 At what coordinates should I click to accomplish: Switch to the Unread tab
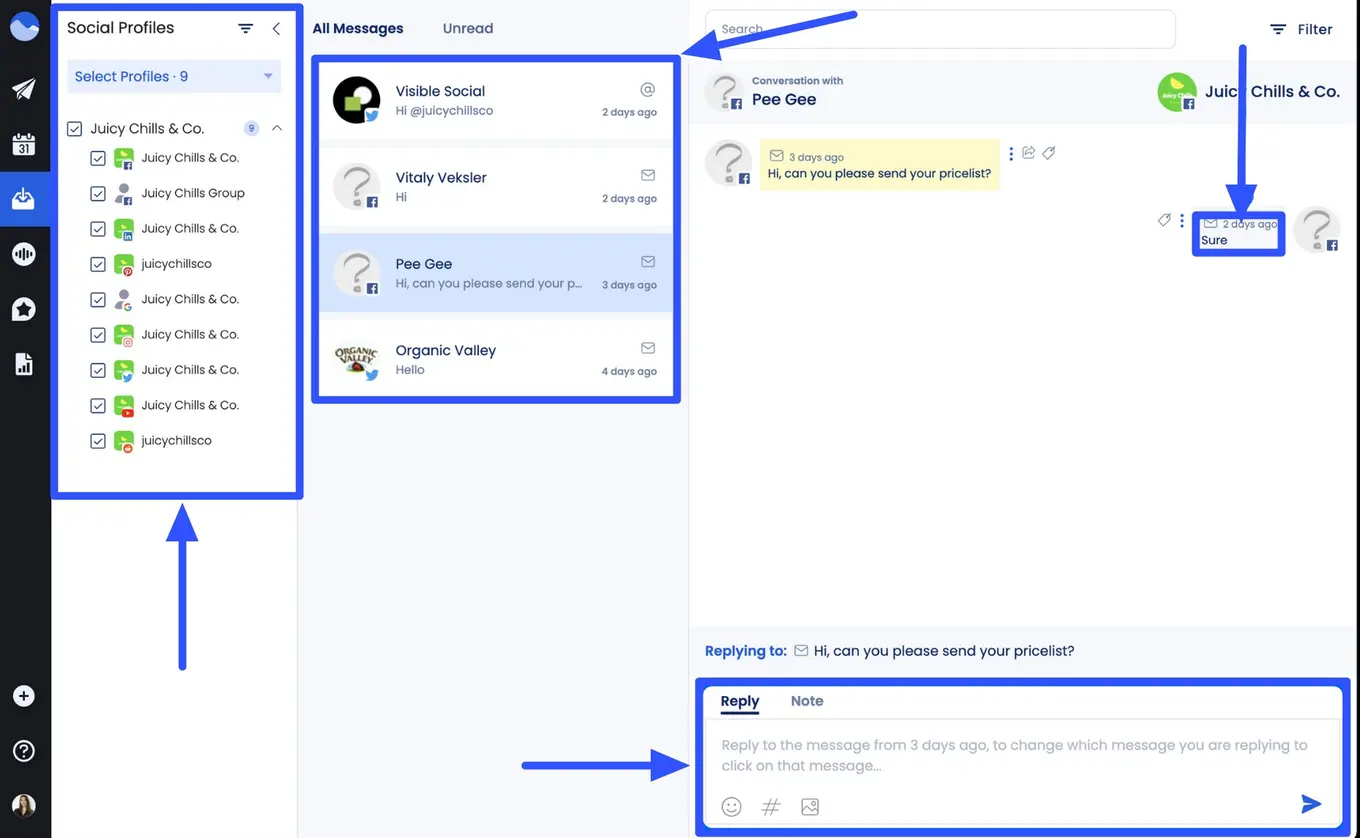(467, 28)
